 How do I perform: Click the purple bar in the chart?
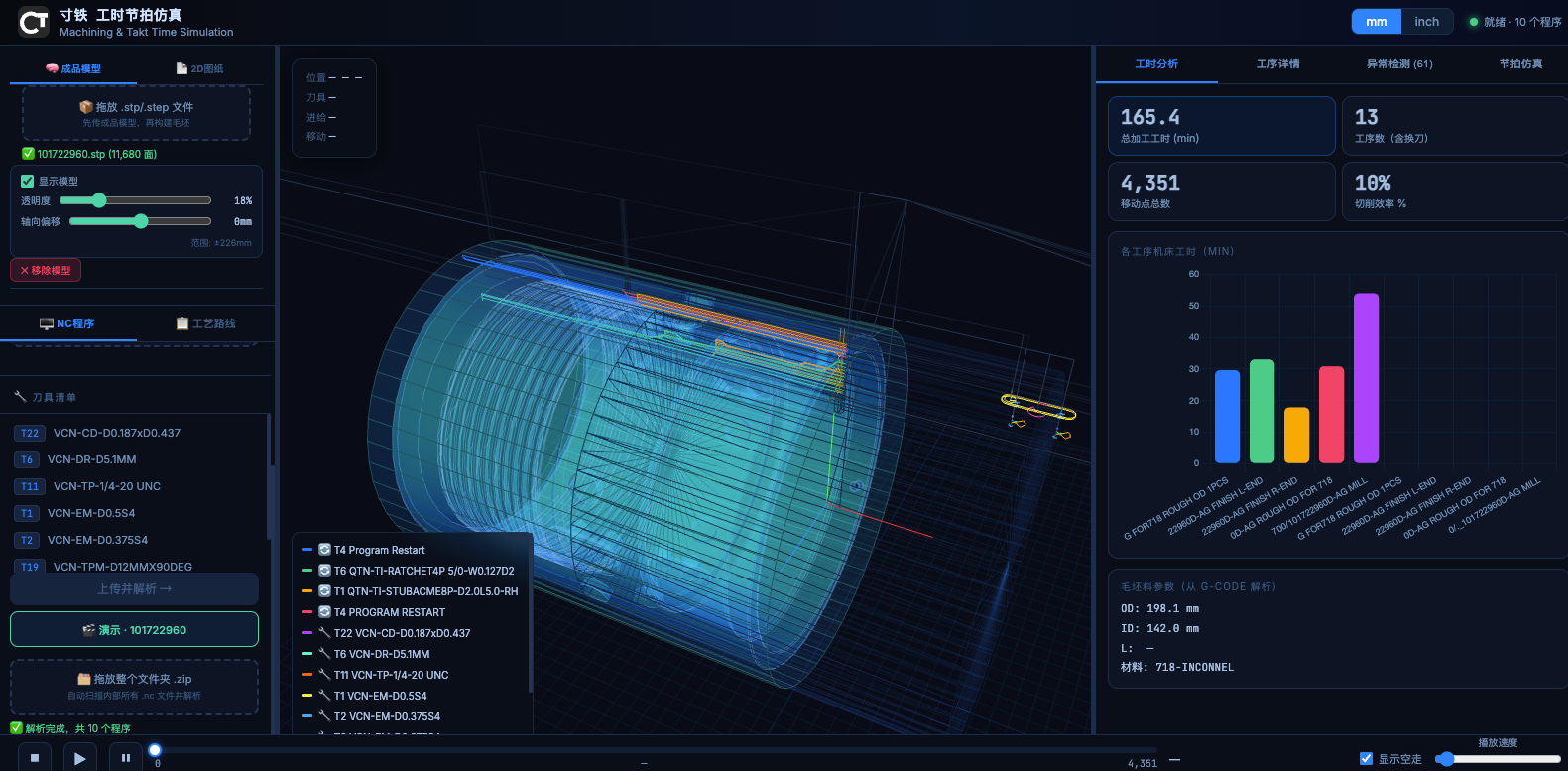pyautogui.click(x=1366, y=378)
